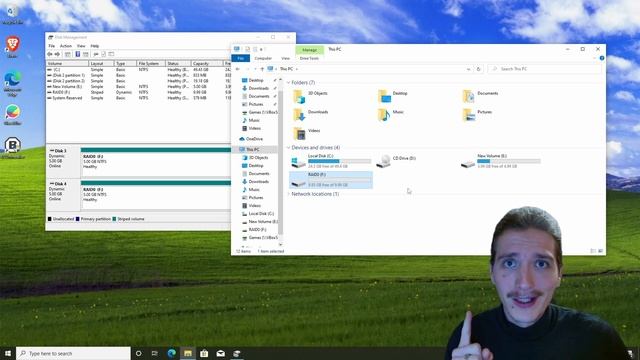Switch to the Drive Tools tab
This screenshot has height=360, width=640.
309,58
